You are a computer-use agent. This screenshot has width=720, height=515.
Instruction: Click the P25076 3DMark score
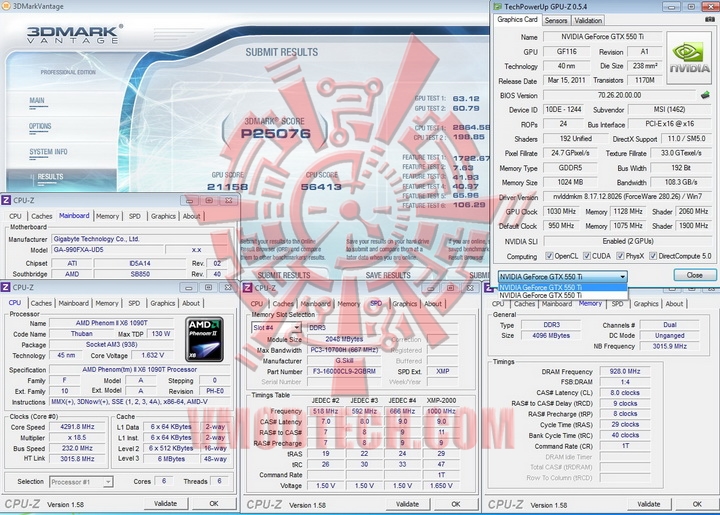276,134
